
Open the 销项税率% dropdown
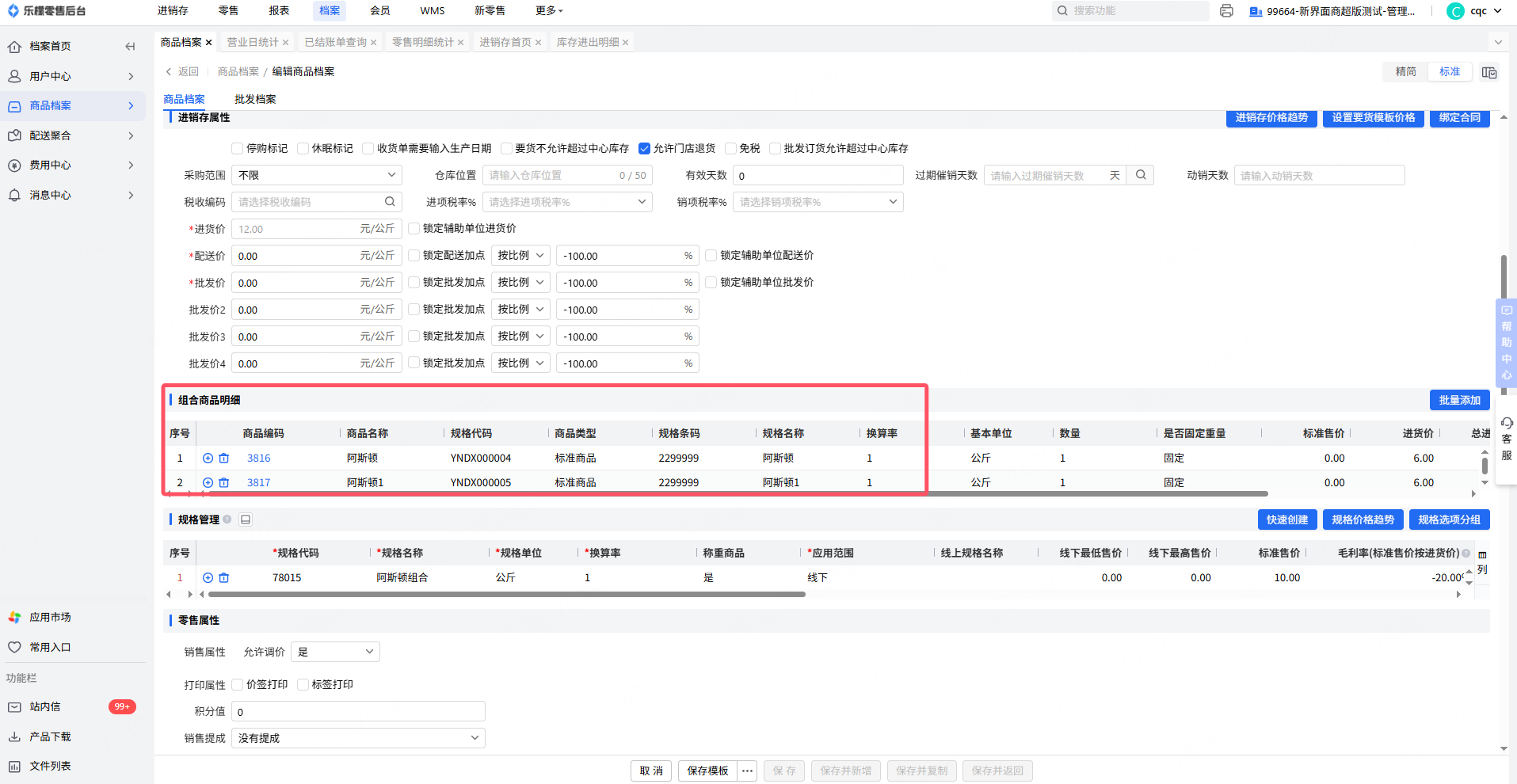818,202
